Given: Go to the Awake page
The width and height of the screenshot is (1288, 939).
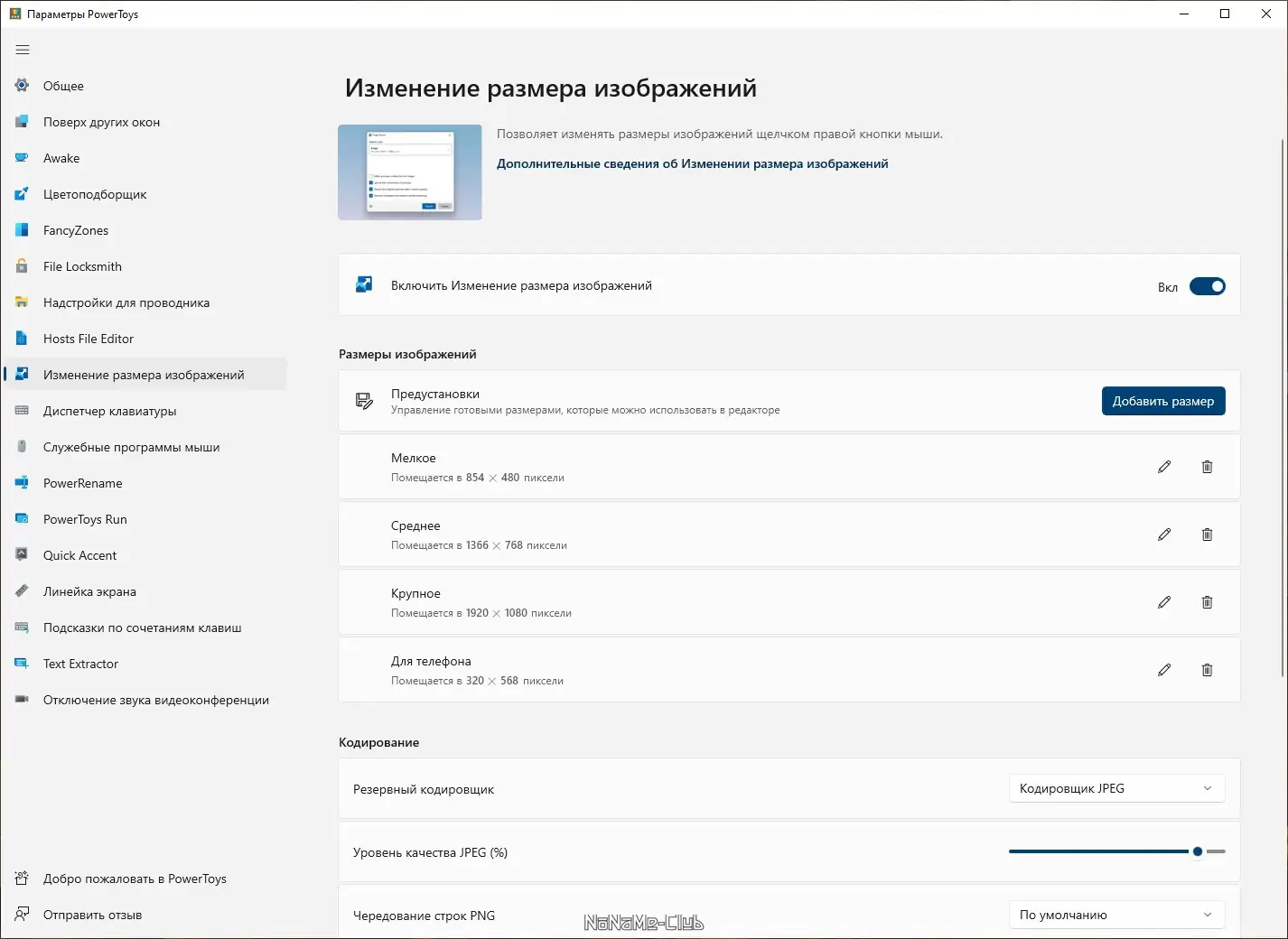Looking at the screenshot, I should pos(145,158).
